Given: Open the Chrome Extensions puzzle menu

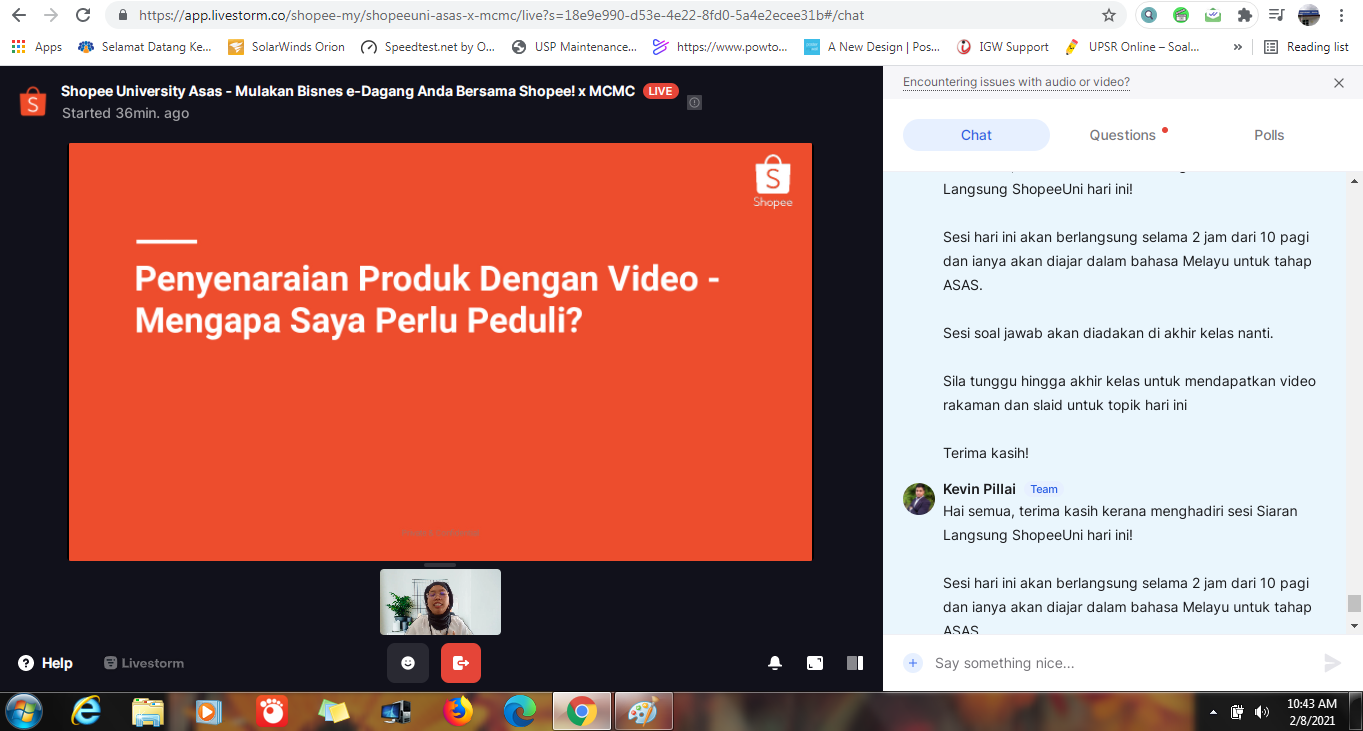Looking at the screenshot, I should coord(1245,15).
